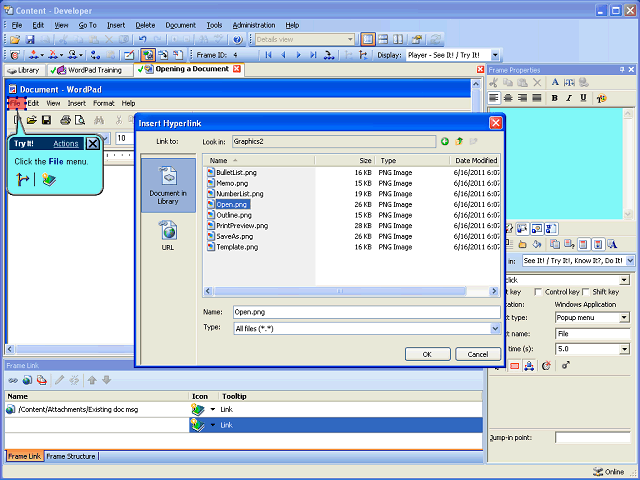This screenshot has height=480, width=640.
Task: Open the mouse click action dropdown
Action: (x=624, y=280)
